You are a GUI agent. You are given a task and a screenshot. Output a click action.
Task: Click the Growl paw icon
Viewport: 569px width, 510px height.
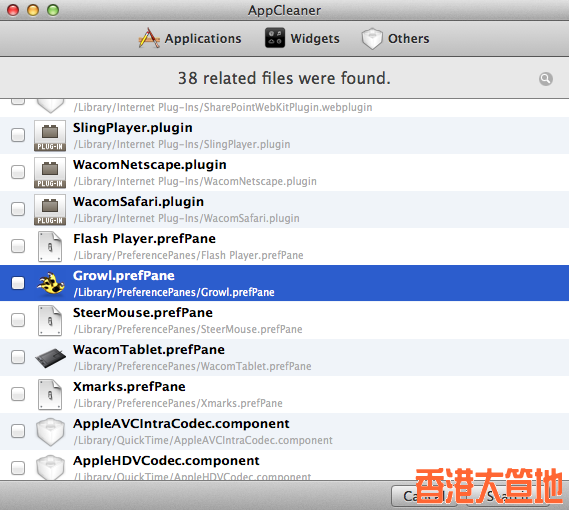(51, 283)
